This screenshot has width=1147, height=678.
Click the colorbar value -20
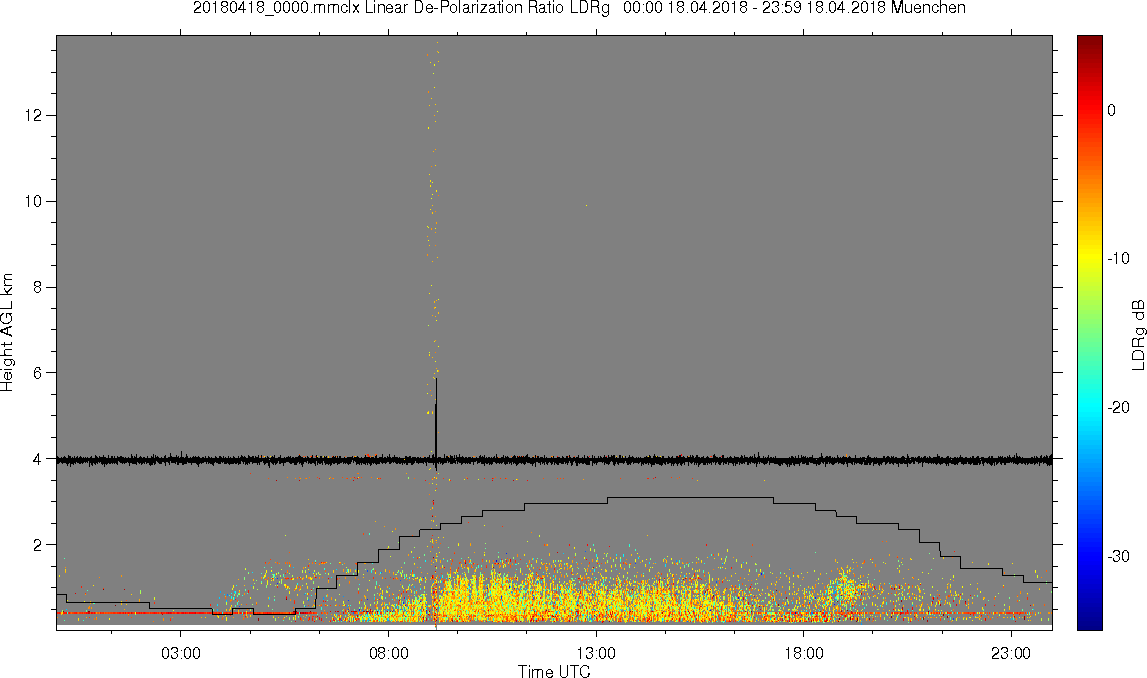click(1118, 407)
